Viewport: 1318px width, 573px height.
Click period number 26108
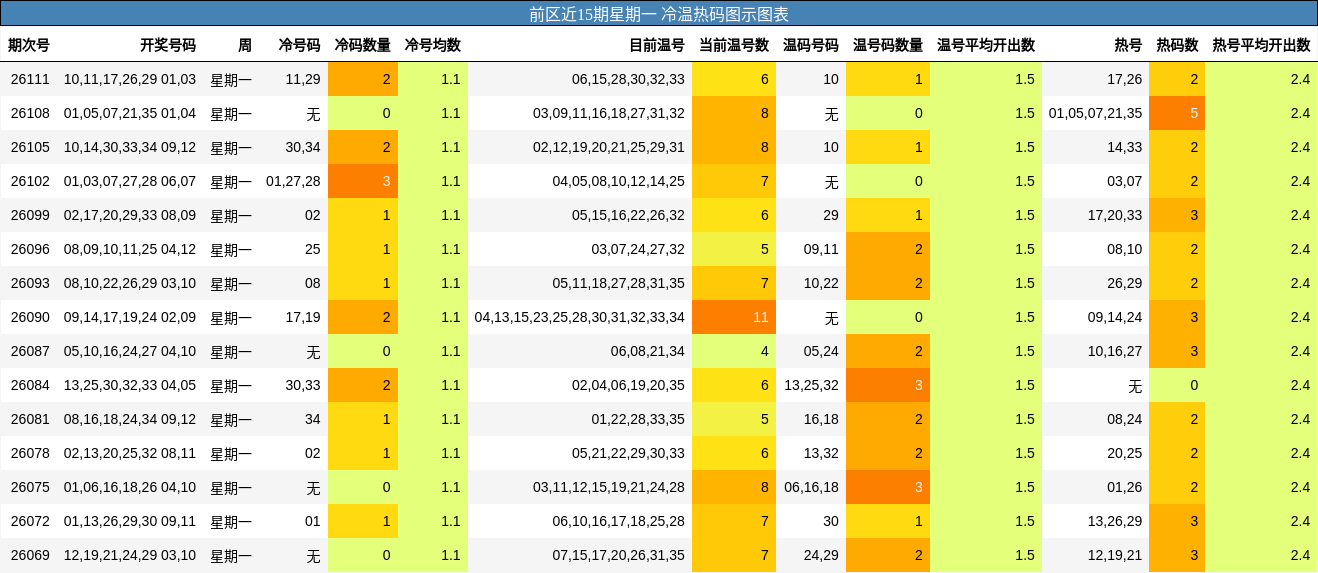tap(30, 113)
